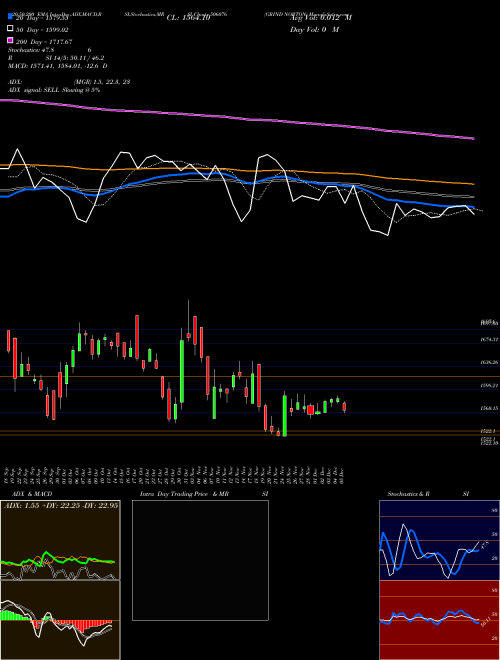Click the last red candlestick on the chart

344,407
